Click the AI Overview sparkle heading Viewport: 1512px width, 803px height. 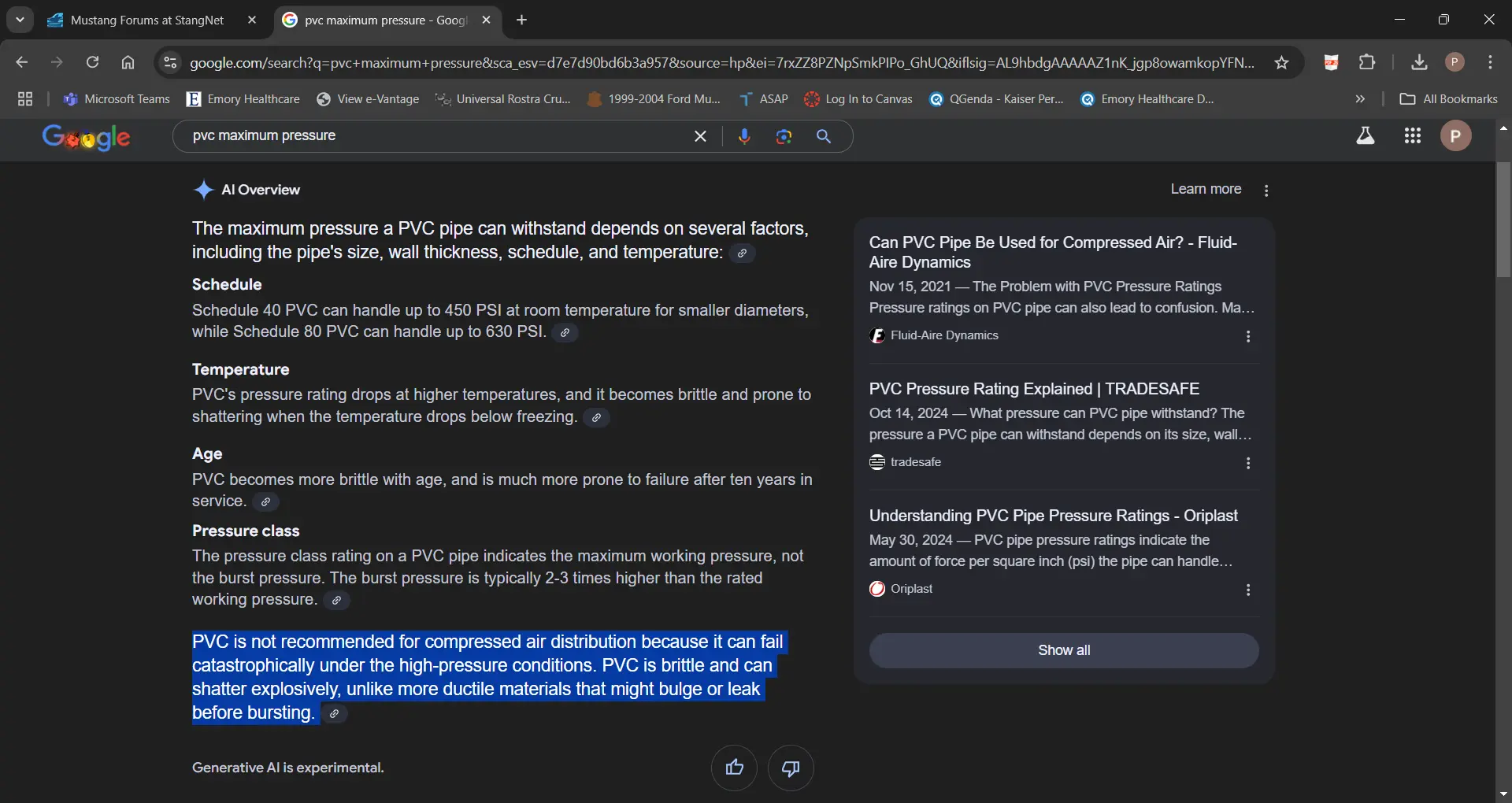coord(246,190)
